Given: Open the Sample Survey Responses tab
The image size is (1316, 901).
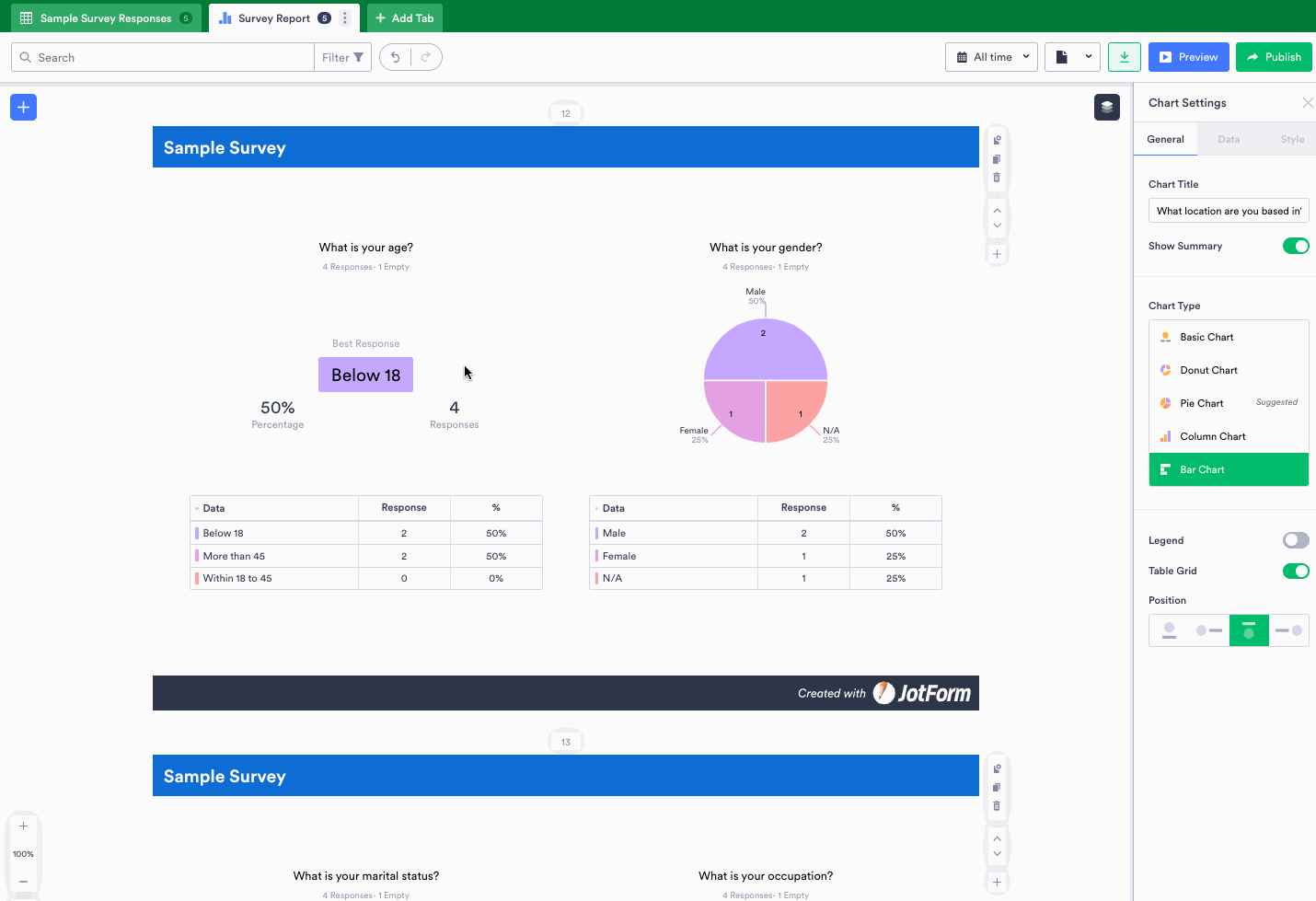Looking at the screenshot, I should coord(105,18).
